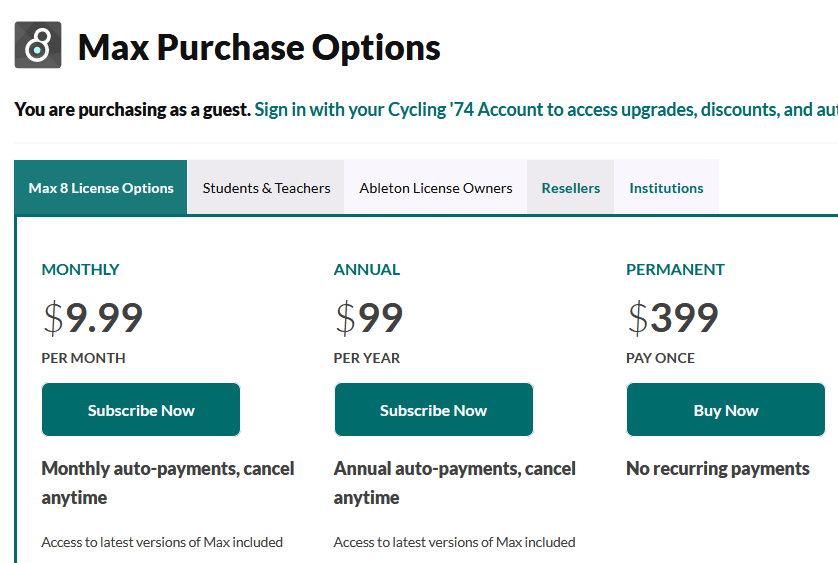Screen dimensions: 838x563
Task: Click the "You are purchasing as a guest" notice
Action: 132,109
